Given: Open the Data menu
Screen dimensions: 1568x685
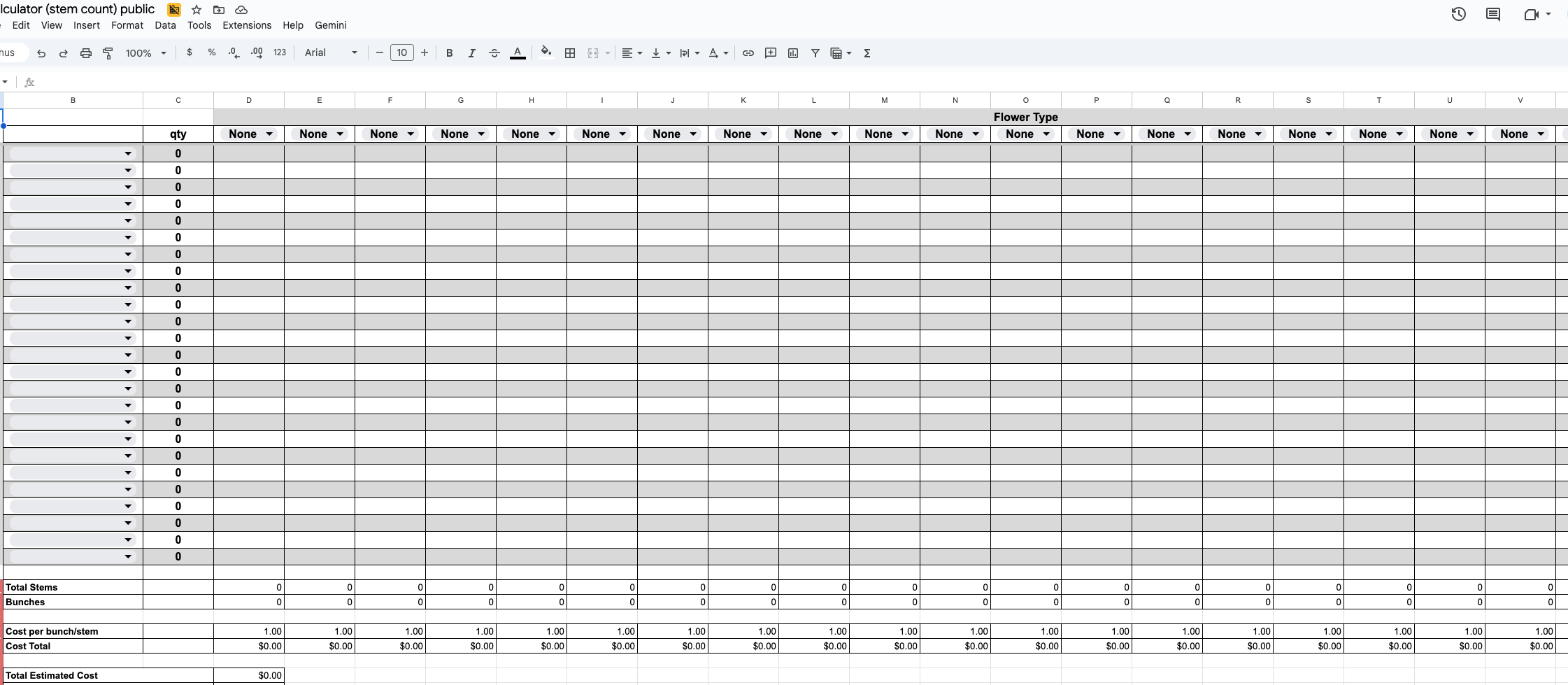Looking at the screenshot, I should (165, 25).
